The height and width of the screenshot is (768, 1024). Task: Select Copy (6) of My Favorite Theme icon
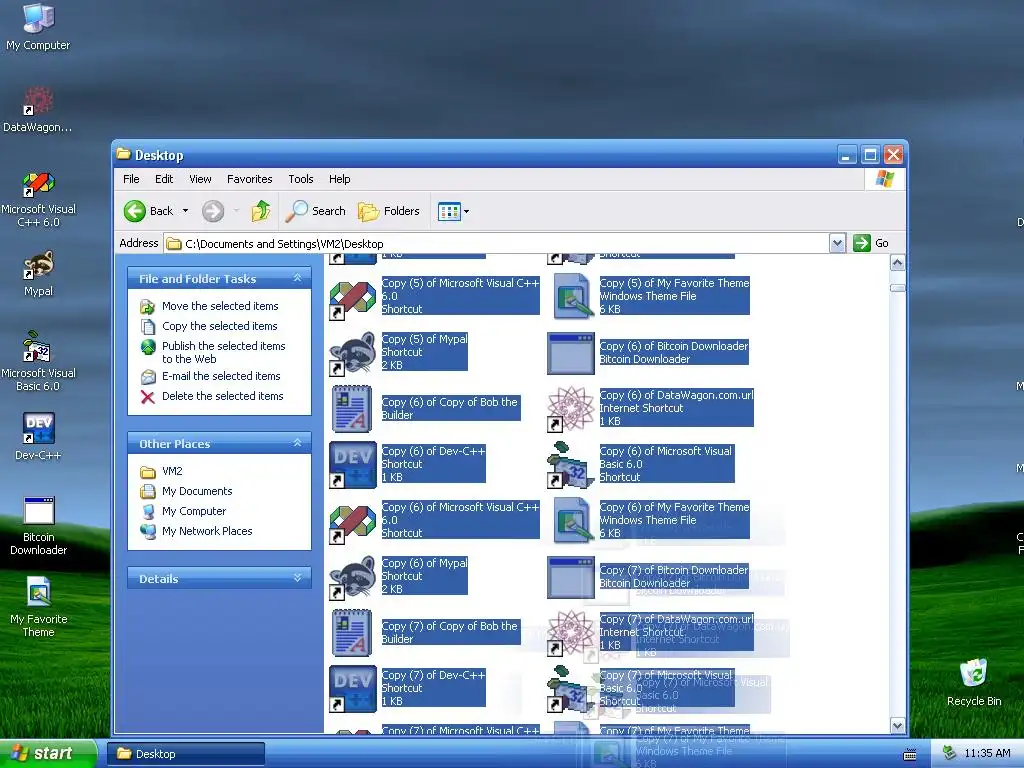coord(571,521)
